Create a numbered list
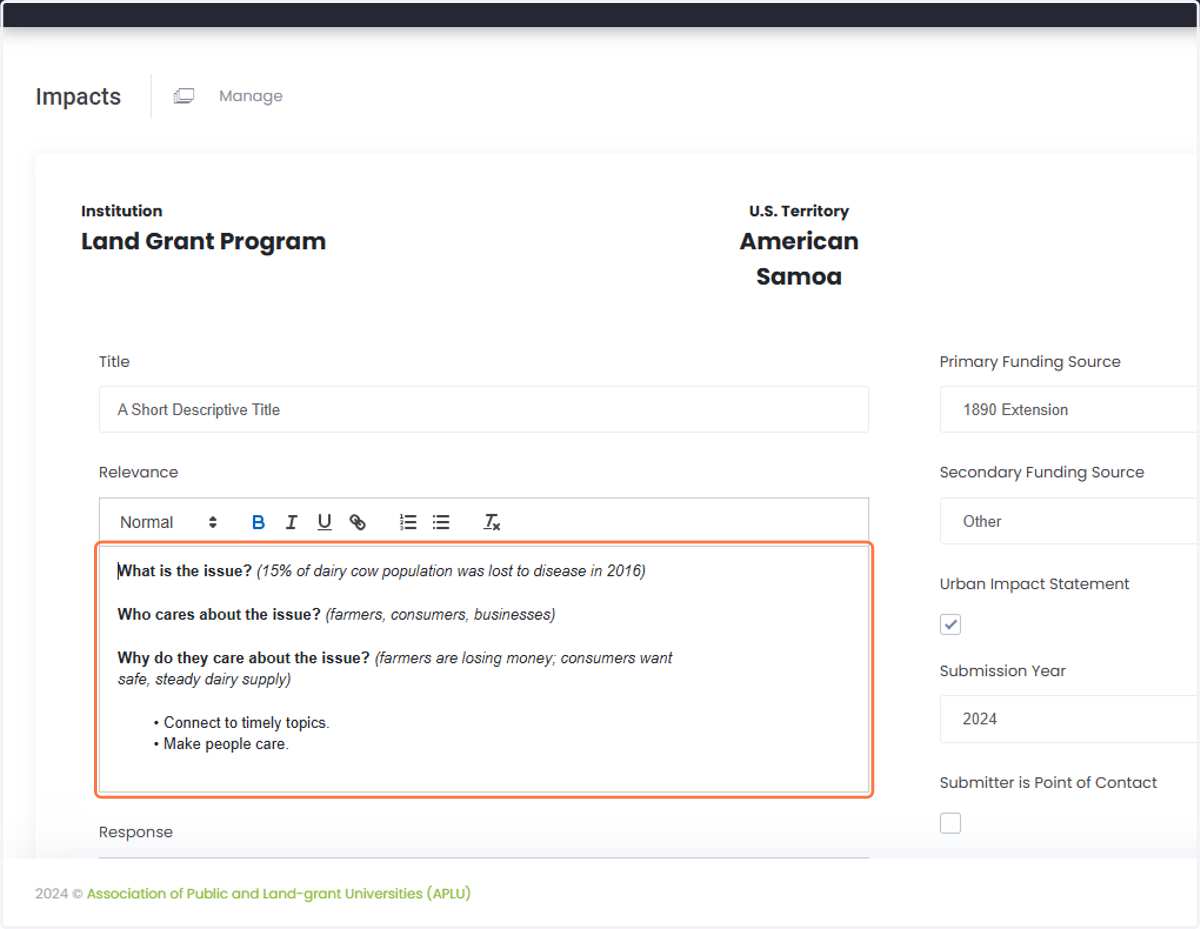 [x=408, y=522]
